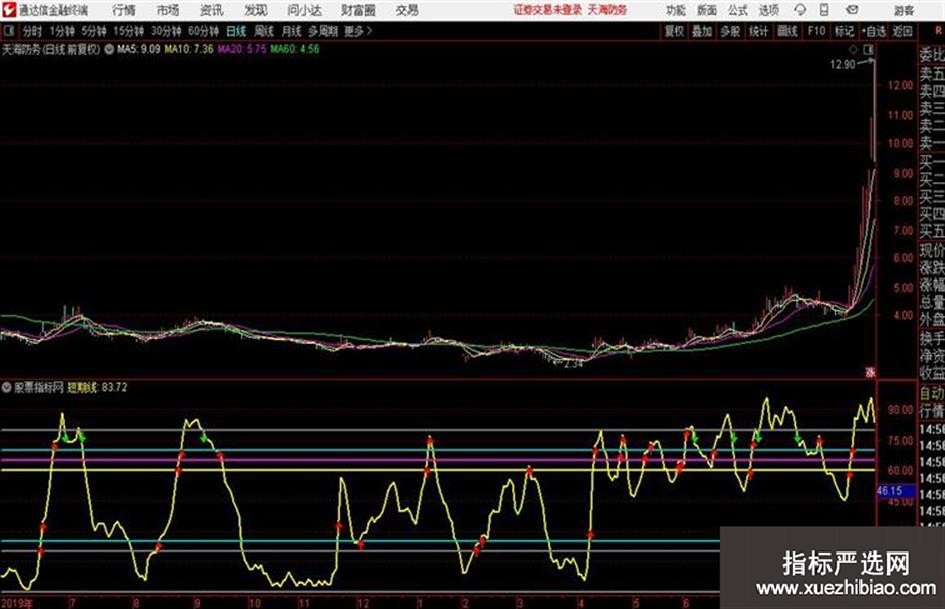Open the 市场 menu

coord(168,10)
